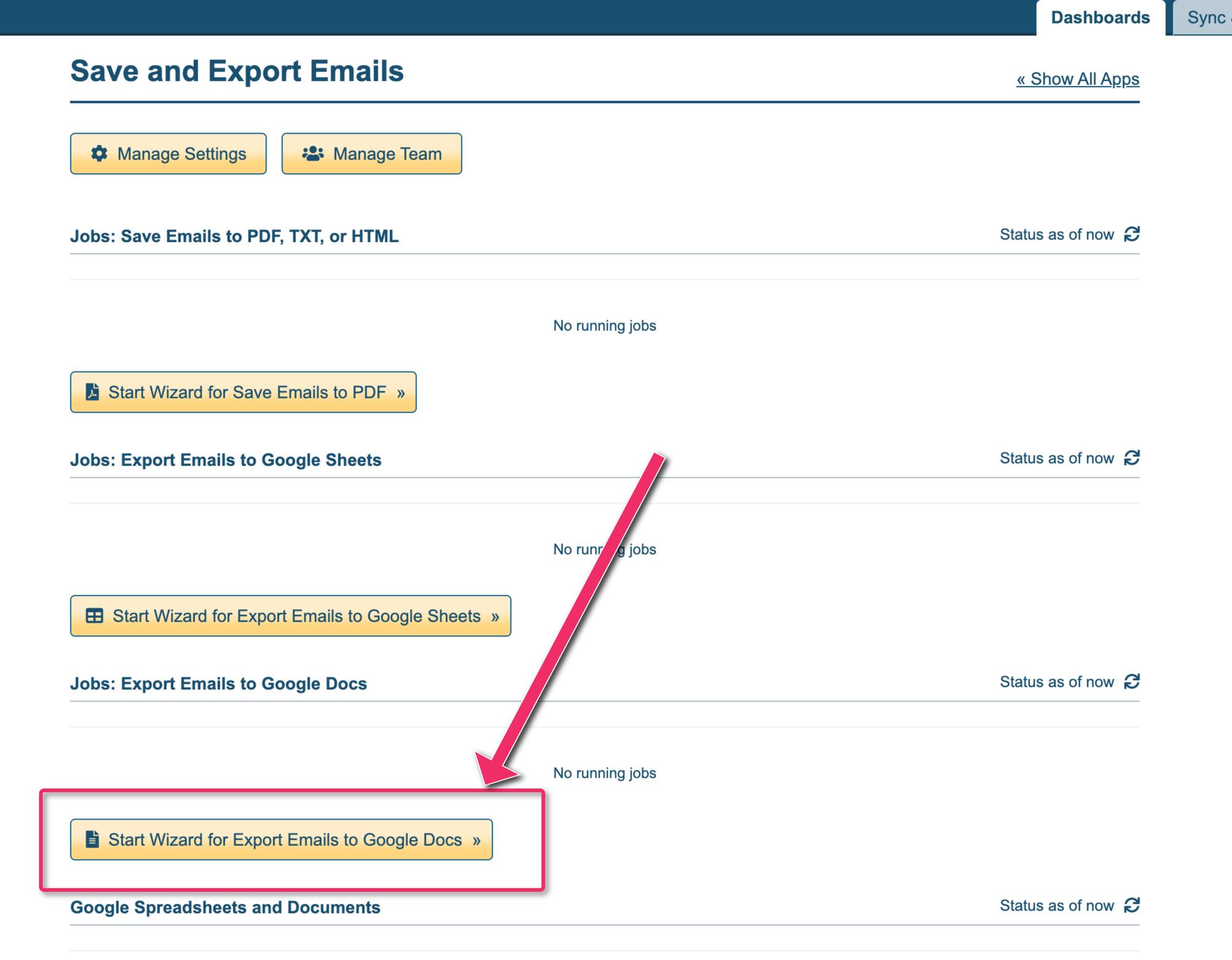The image size is (1232, 960).
Task: Click 'Status as of now' in Google Docs section
Action: [x=1057, y=682]
